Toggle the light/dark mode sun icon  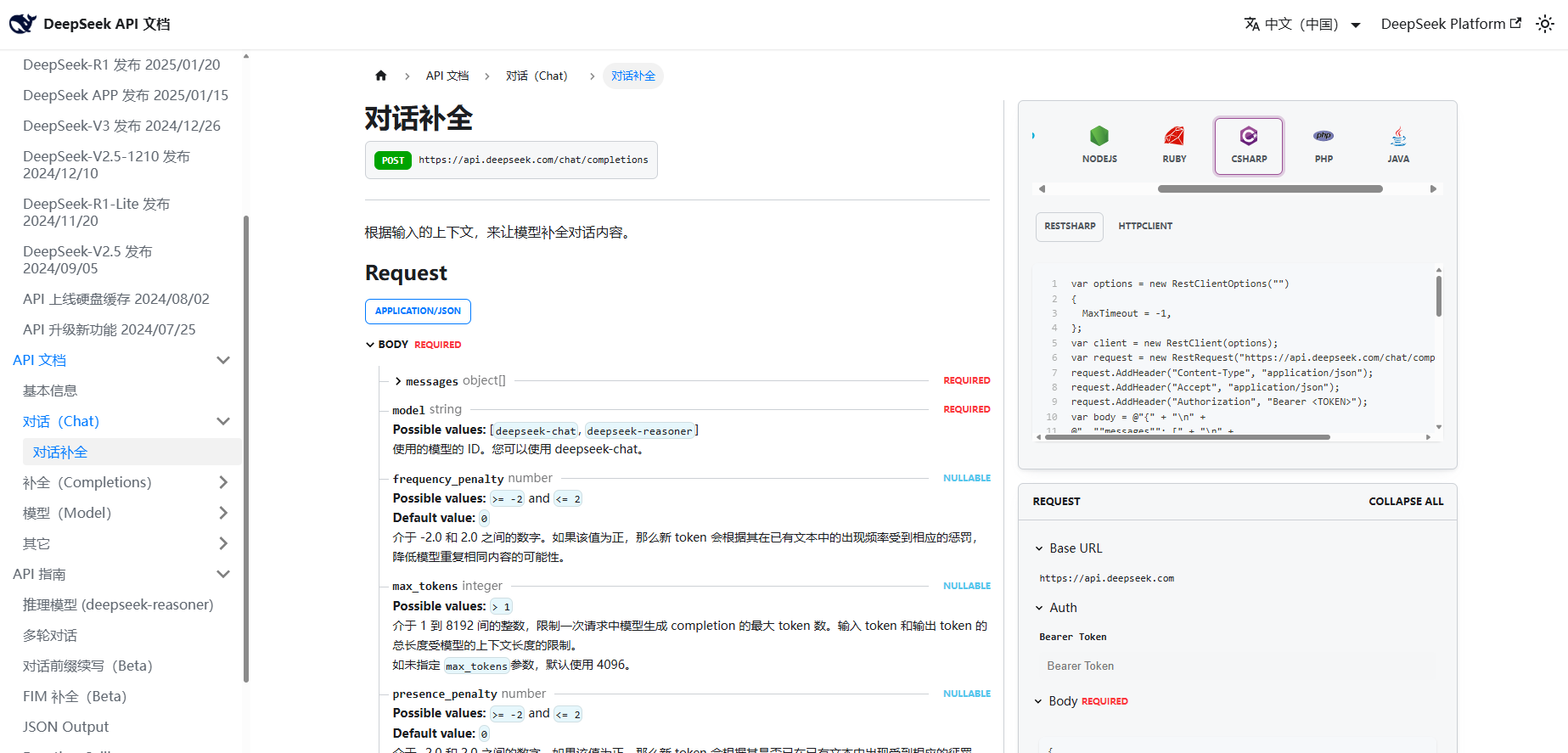tap(1545, 24)
